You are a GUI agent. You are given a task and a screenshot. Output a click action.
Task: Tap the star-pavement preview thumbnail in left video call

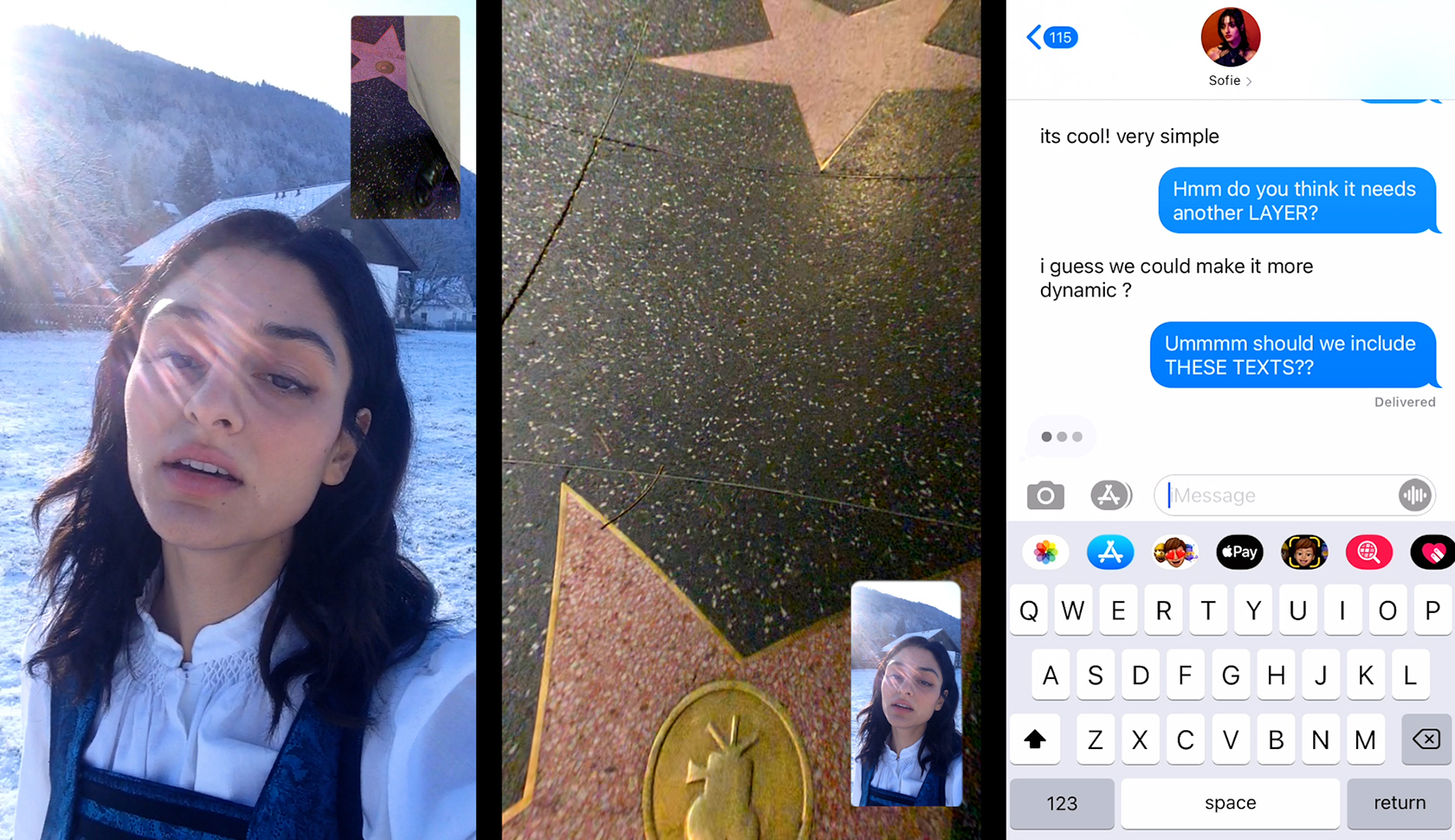405,117
